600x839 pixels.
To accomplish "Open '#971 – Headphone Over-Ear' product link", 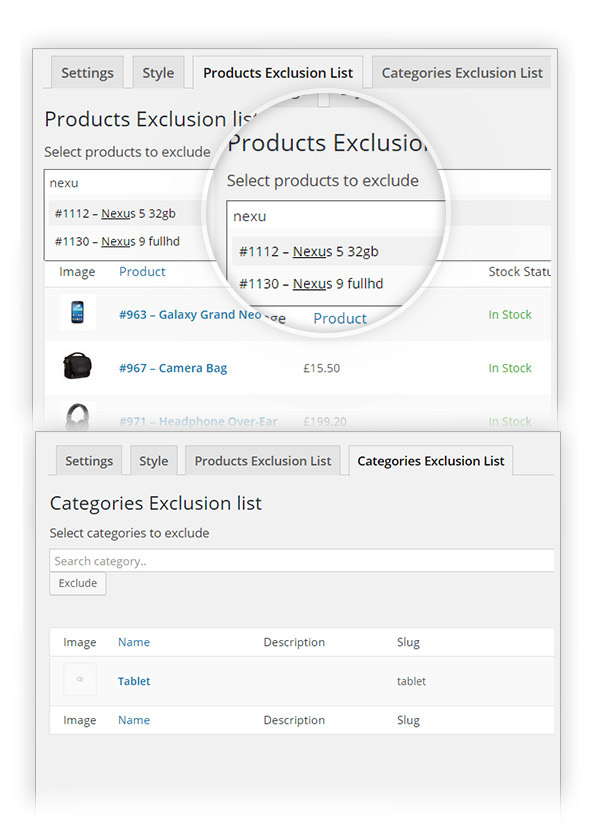I will (198, 422).
